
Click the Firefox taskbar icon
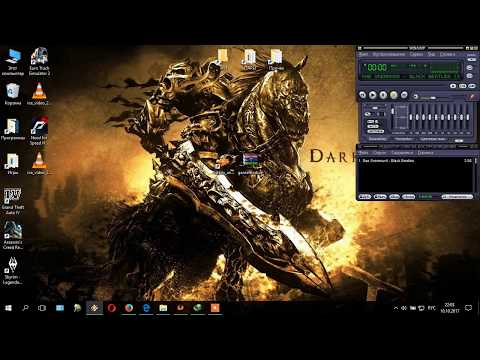click(129, 308)
